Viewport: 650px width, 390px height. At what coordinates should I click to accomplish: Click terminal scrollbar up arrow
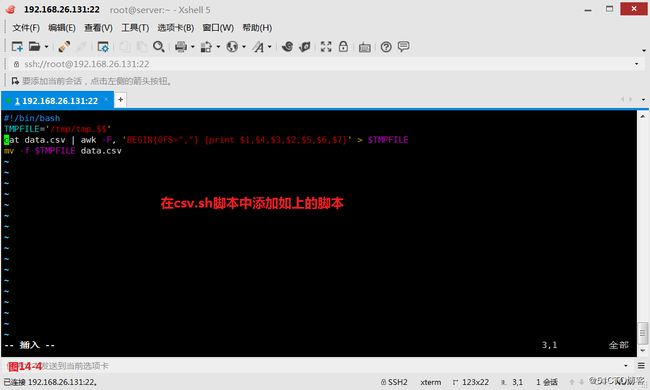[643, 116]
